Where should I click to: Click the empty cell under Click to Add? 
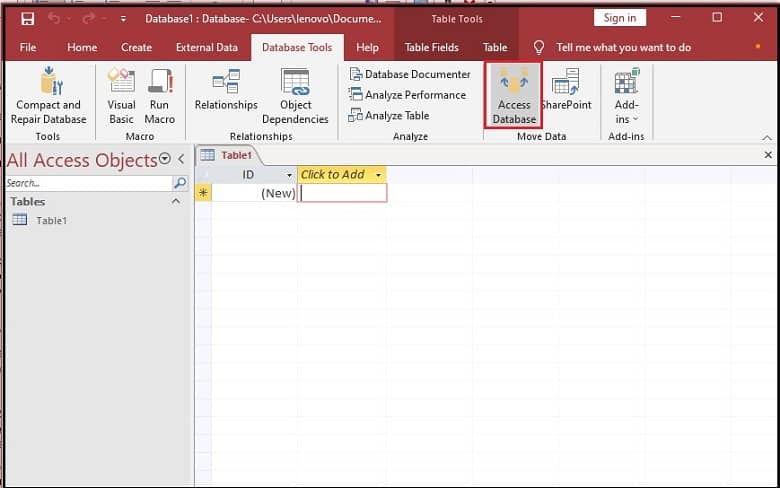(342, 193)
